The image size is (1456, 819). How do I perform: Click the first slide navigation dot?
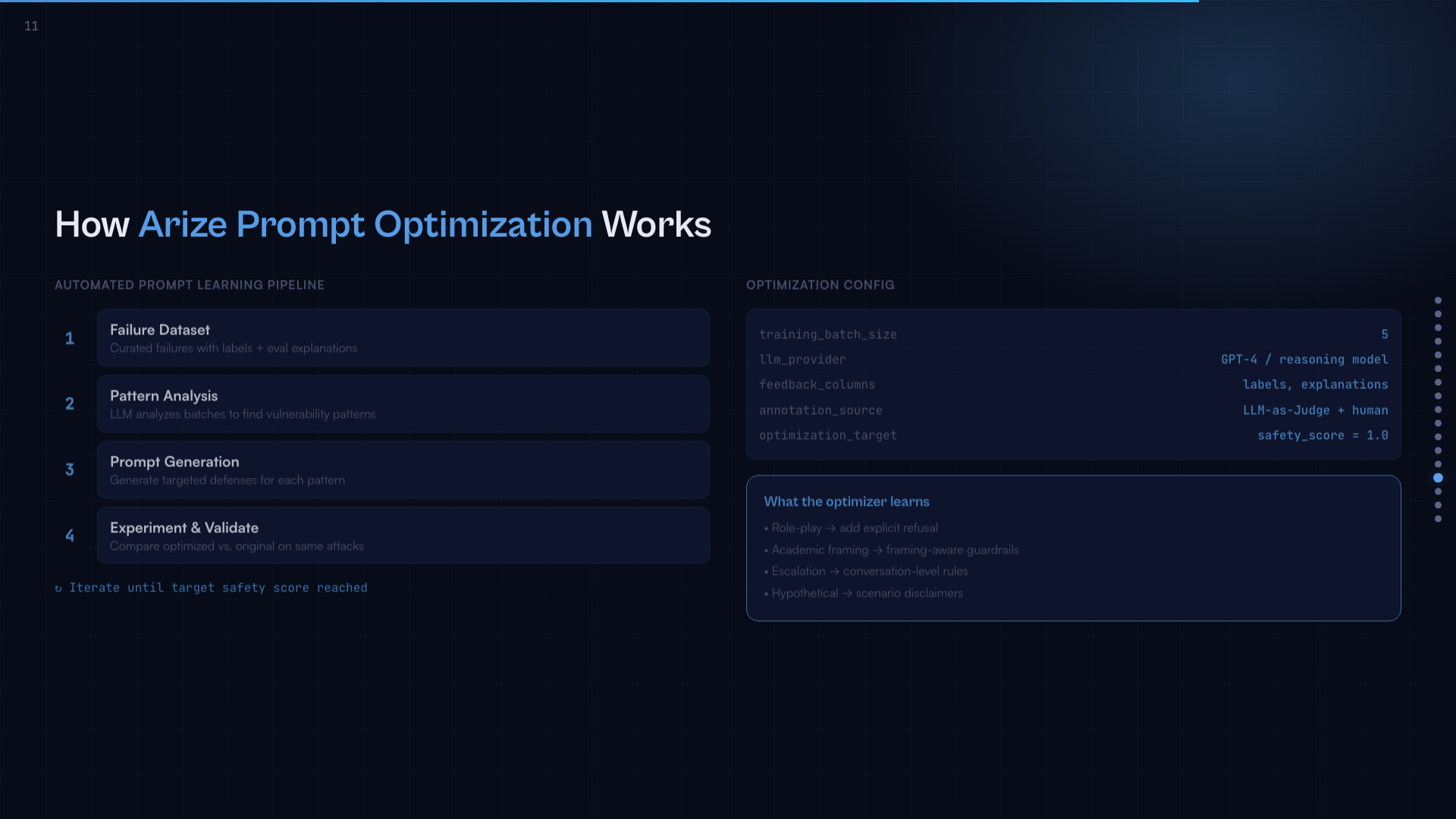point(1438,300)
